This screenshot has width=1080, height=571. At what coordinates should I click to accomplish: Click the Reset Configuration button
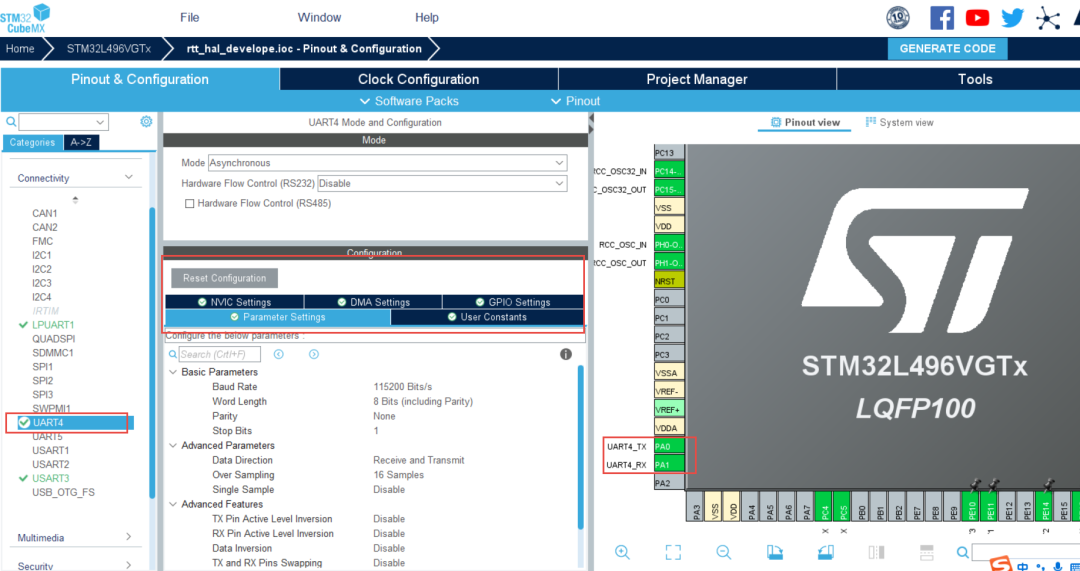pyautogui.click(x=225, y=278)
